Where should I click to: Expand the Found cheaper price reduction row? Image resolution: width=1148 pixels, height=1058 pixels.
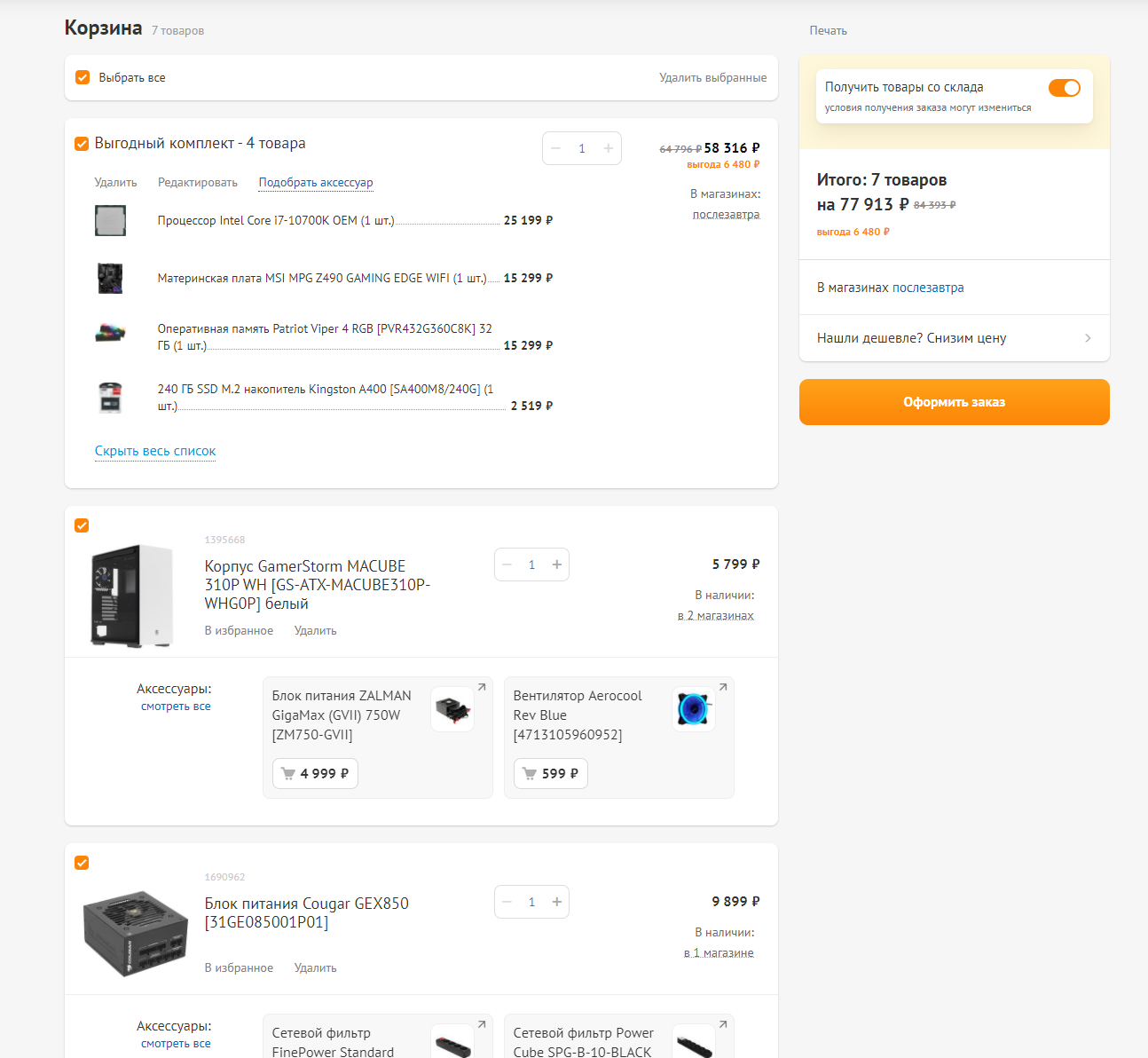[x=955, y=338]
